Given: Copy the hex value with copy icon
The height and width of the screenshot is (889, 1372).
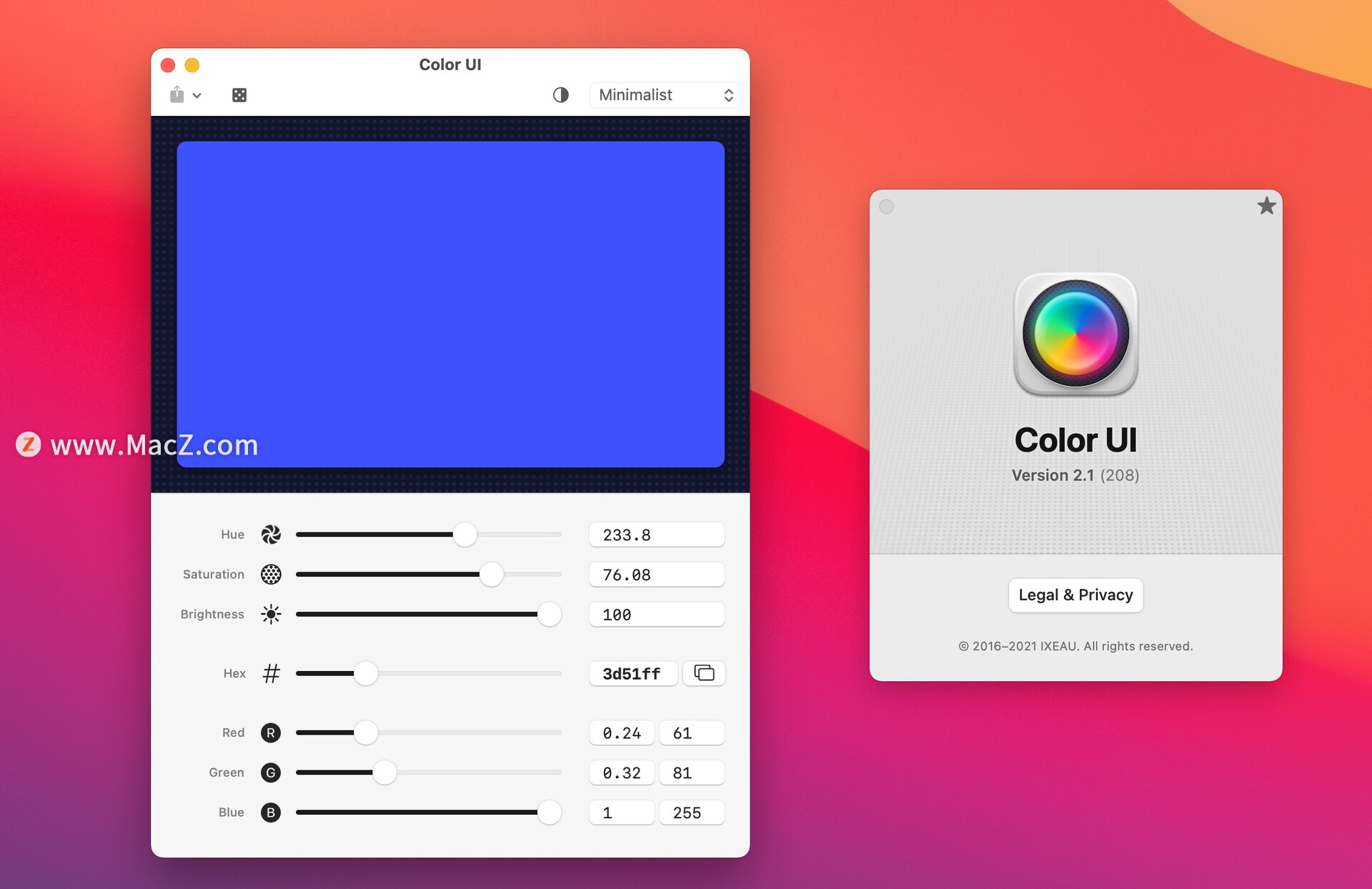Looking at the screenshot, I should 704,673.
